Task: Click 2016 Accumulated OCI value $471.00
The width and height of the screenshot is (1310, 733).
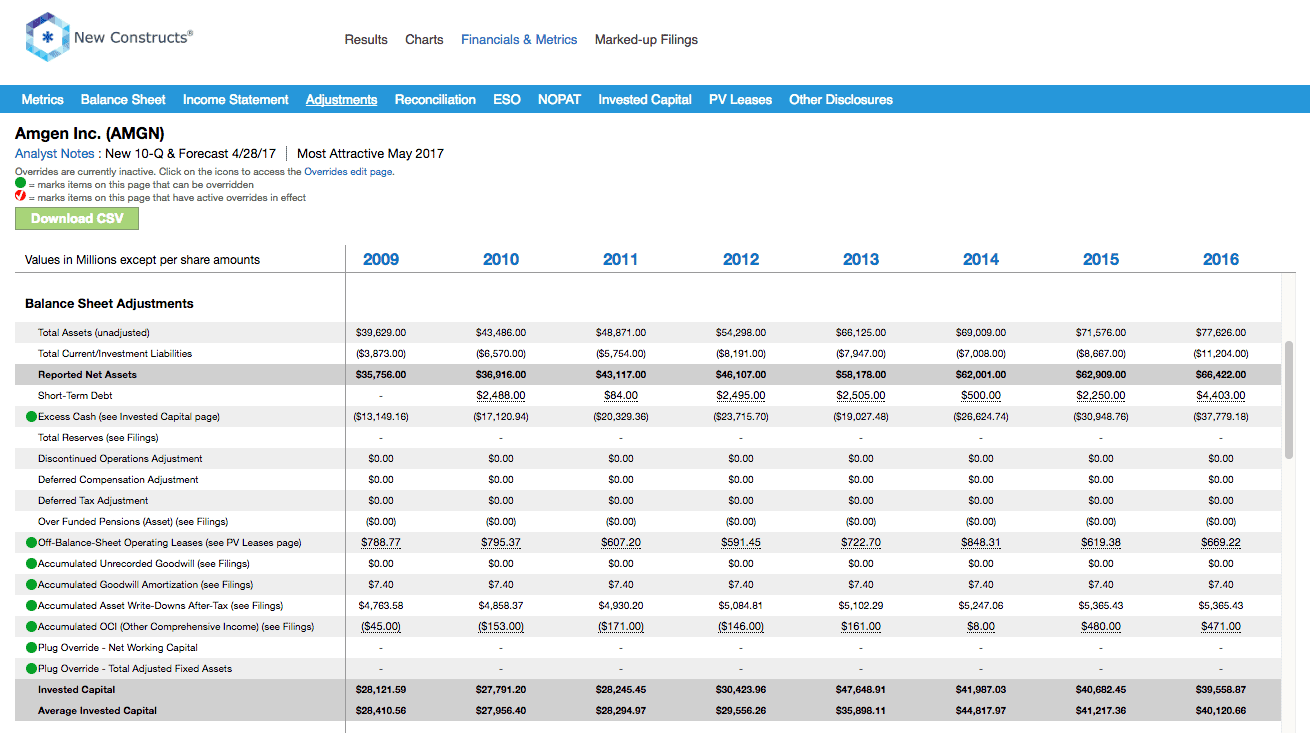Action: (1221, 626)
